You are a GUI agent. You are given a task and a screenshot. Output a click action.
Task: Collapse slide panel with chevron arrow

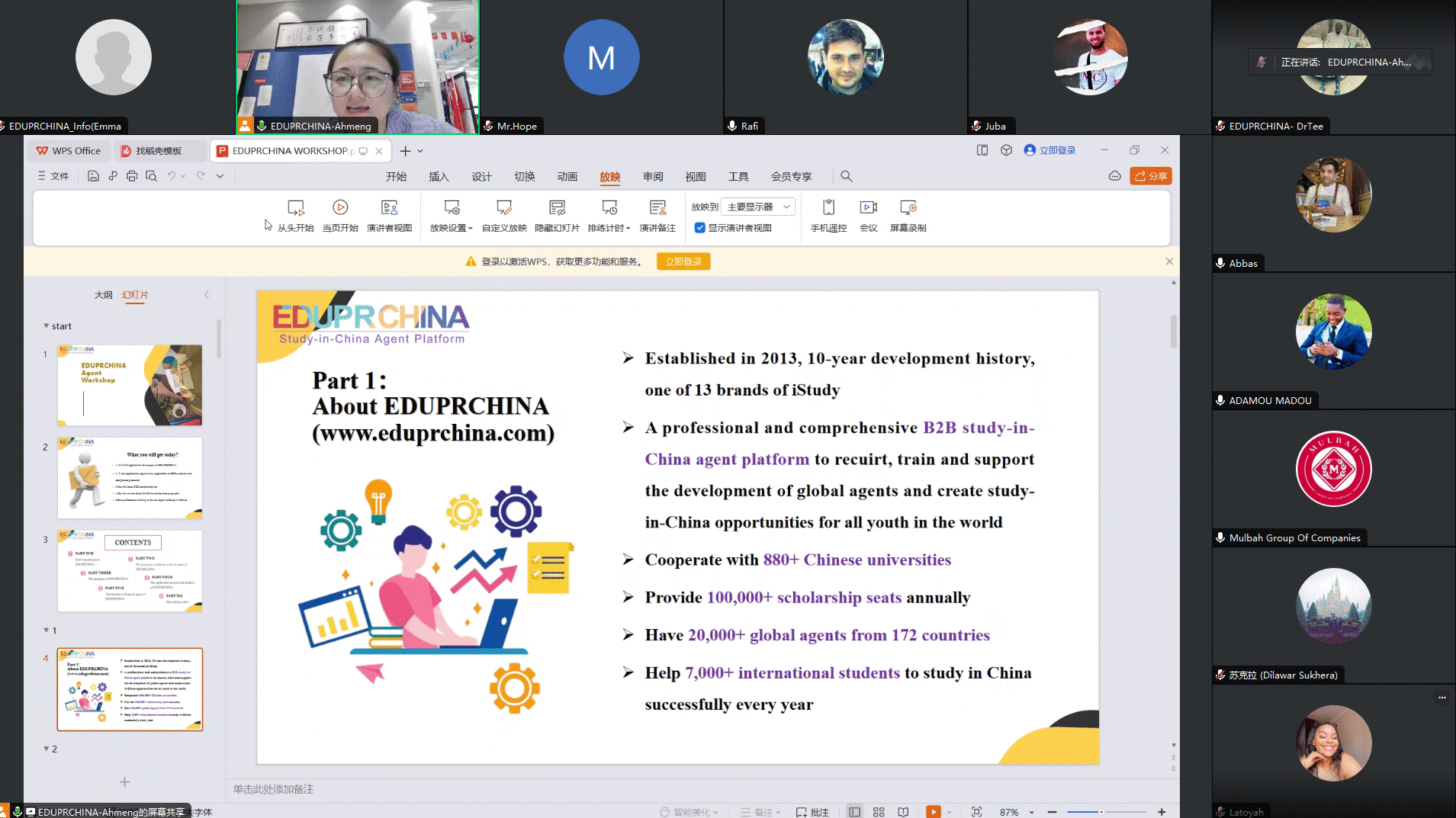tap(207, 294)
